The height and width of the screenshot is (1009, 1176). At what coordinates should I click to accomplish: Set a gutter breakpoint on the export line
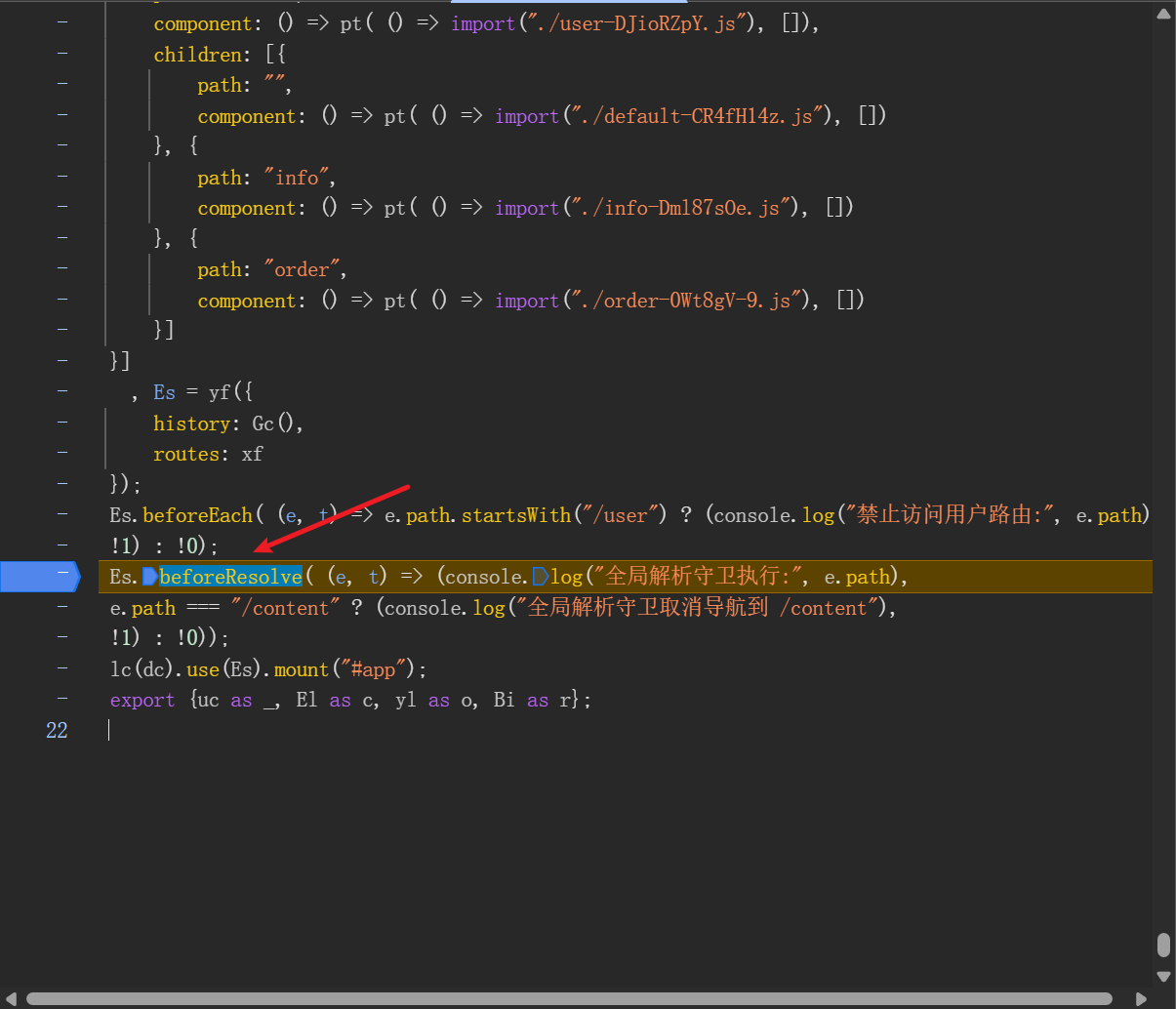point(62,700)
